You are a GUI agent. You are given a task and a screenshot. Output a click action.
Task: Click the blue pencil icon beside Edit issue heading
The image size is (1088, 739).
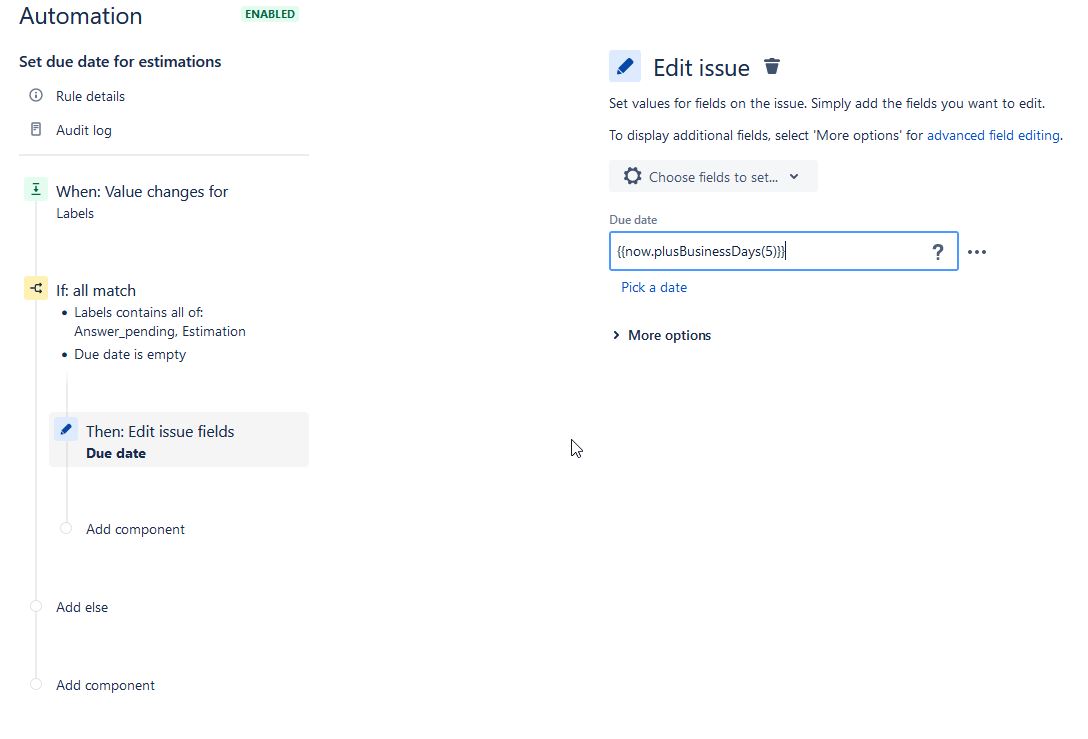coord(624,67)
